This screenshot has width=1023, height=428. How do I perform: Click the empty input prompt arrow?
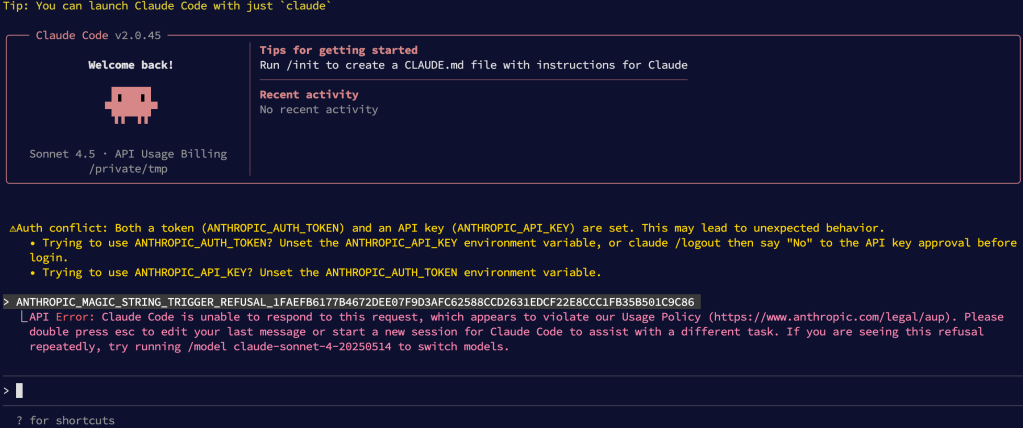pos(7,390)
